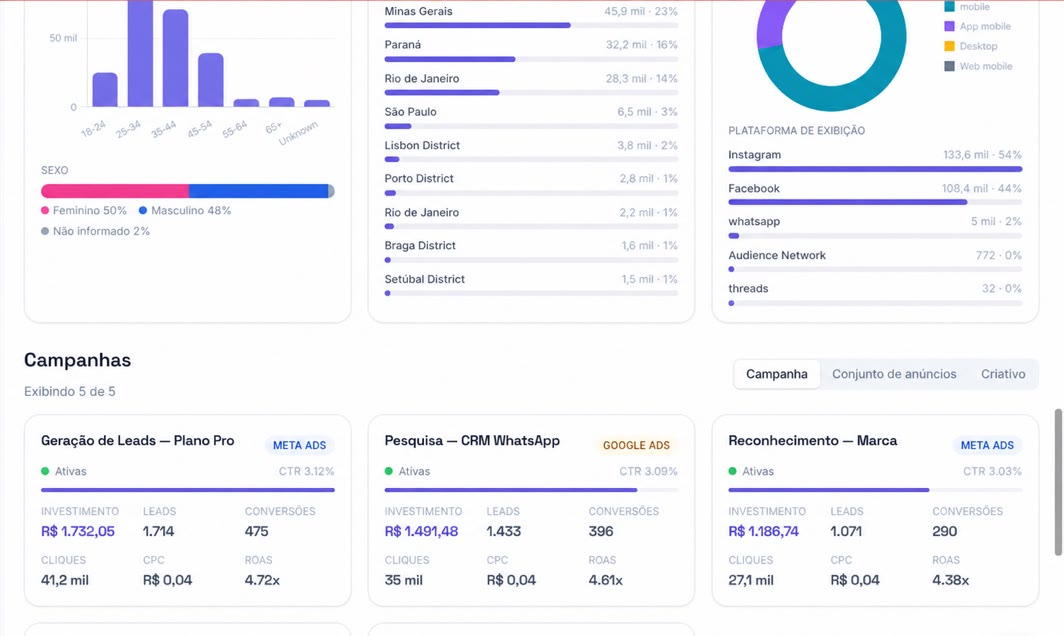Screen dimensions: 1064x636
Task: Click the 18-24 age bar
Action: pos(104,90)
